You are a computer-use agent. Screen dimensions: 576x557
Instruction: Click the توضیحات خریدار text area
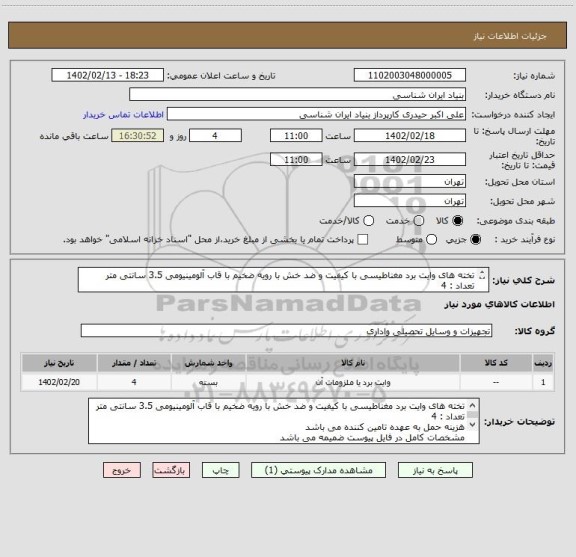(x=284, y=421)
